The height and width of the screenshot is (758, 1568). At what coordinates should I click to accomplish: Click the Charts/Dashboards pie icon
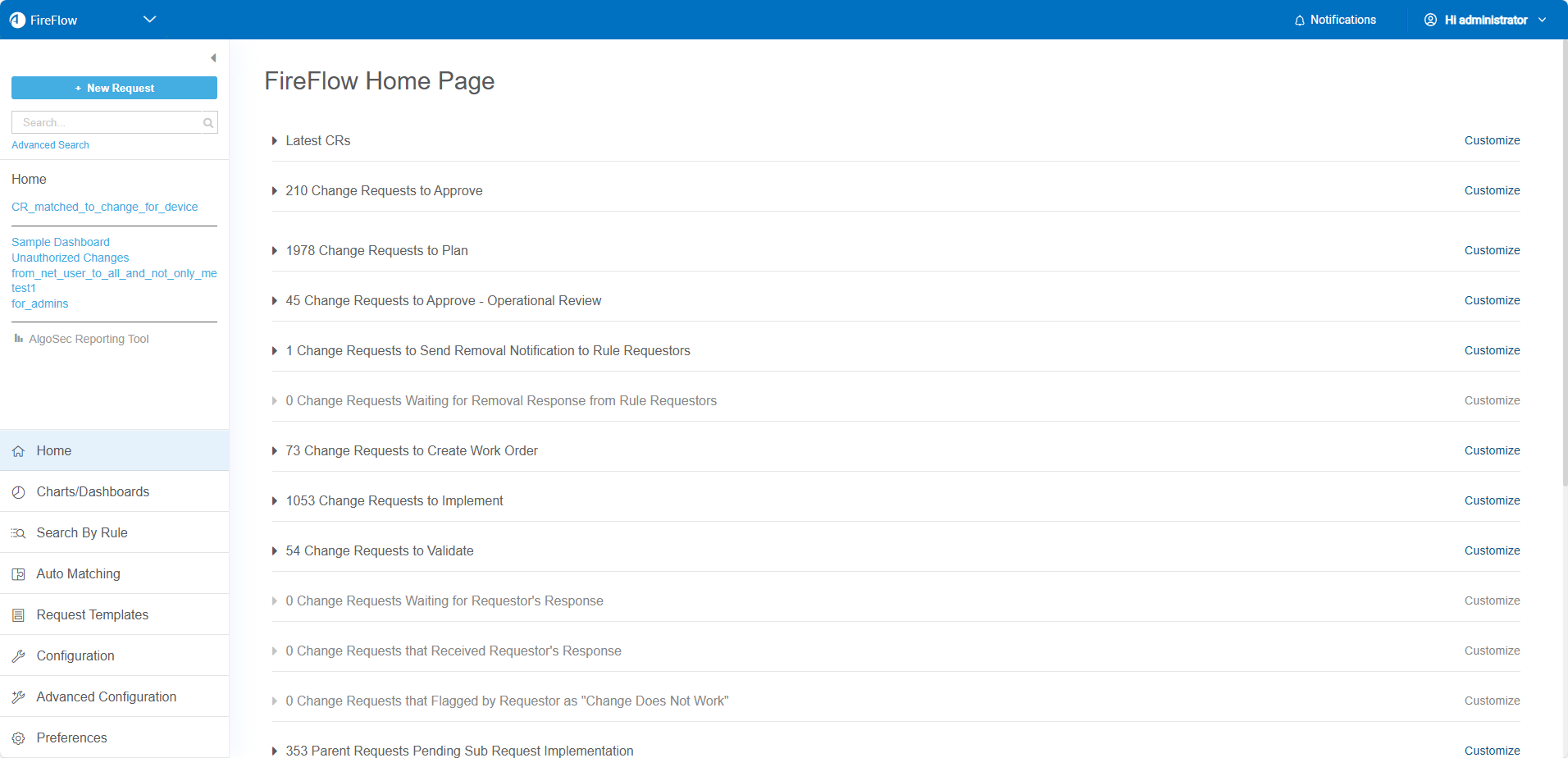(18, 492)
